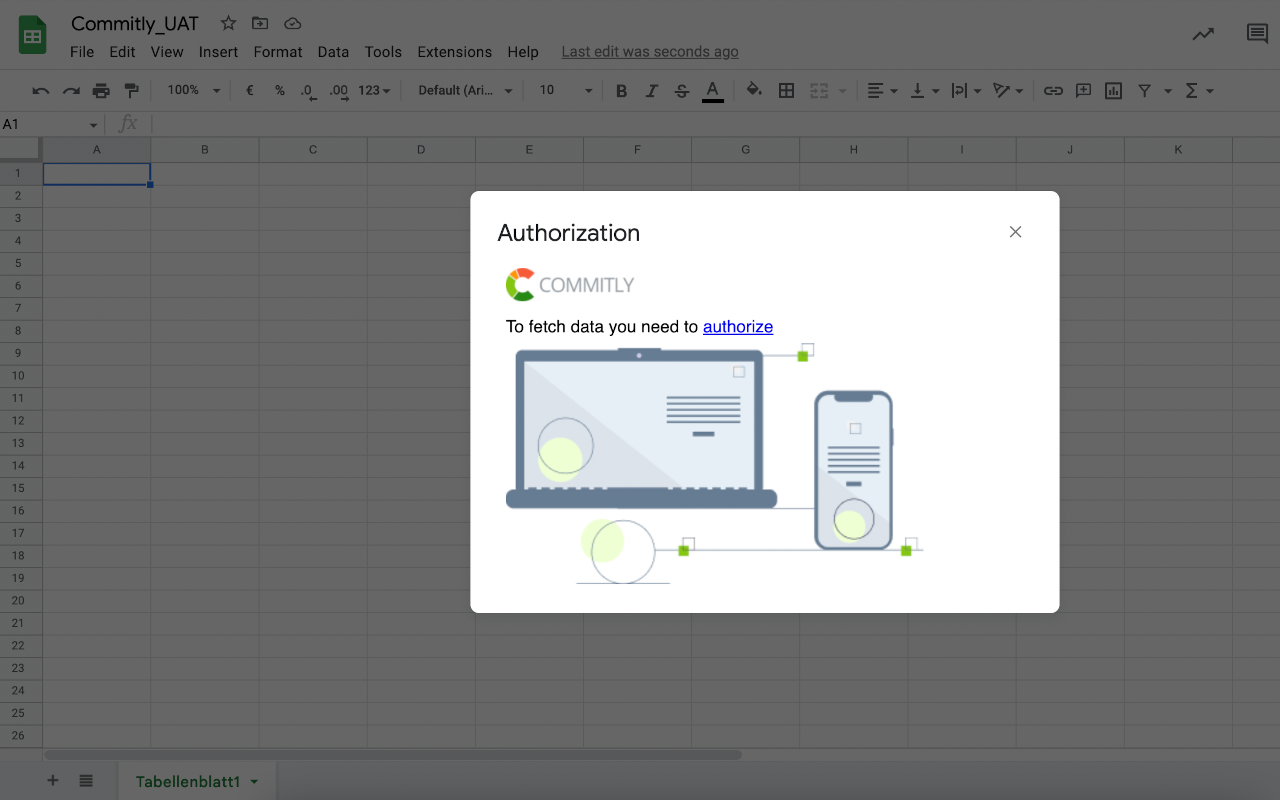Click the Insert comment icon
This screenshot has height=800, width=1280.
[x=1083, y=91]
